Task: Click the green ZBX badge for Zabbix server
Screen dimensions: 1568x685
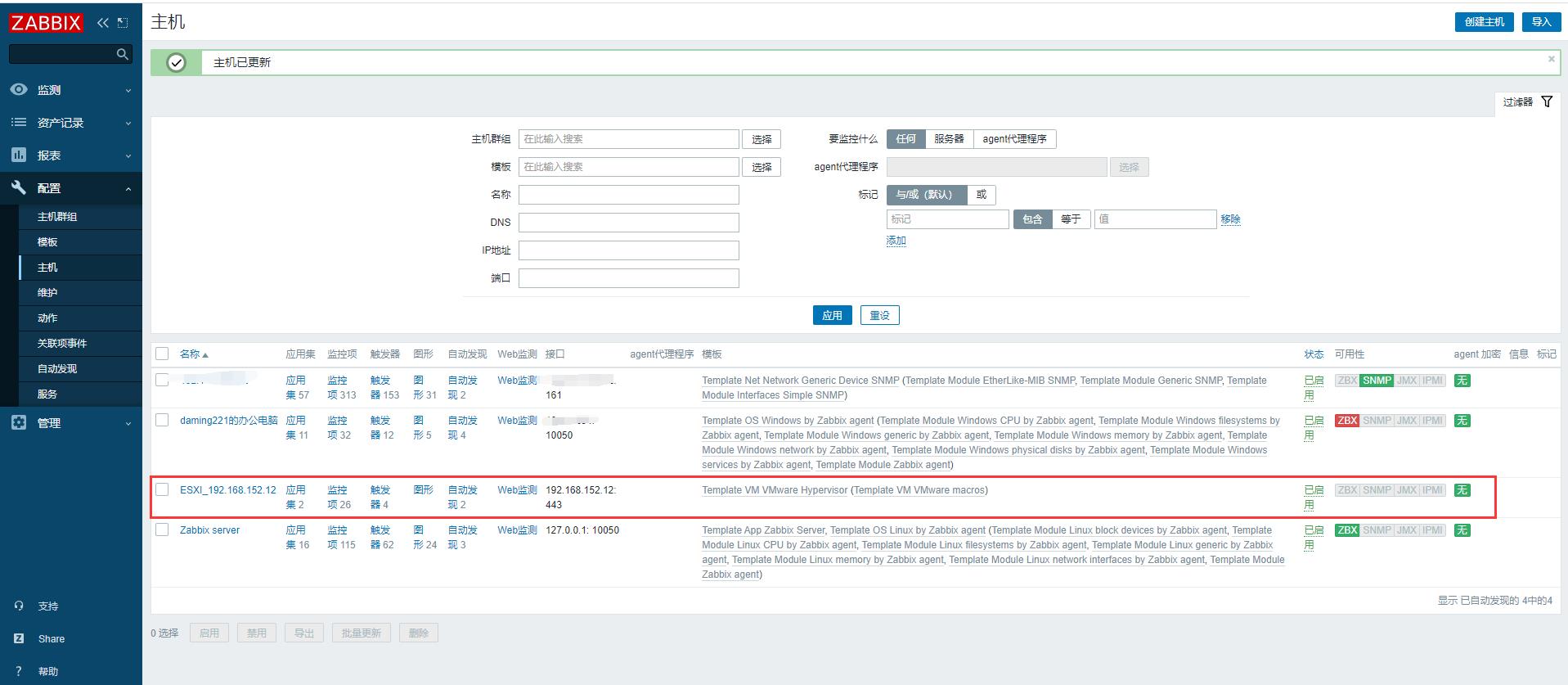Action: coord(1347,530)
